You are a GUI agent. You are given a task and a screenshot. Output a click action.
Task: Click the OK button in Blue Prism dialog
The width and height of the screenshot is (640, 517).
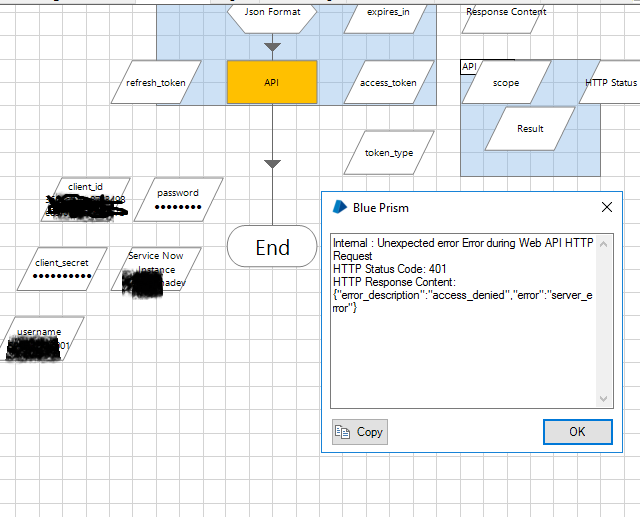tap(578, 432)
